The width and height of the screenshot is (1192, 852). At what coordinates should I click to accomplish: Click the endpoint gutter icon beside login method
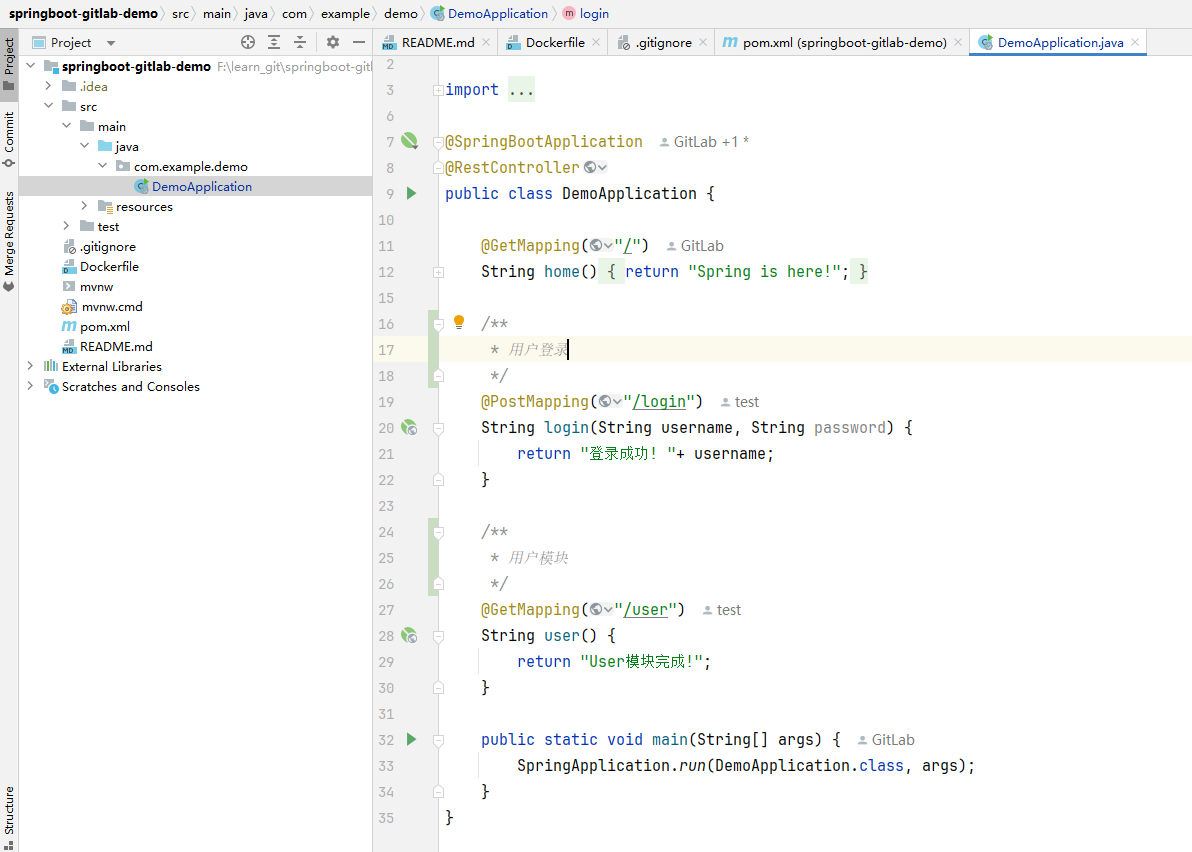point(410,428)
